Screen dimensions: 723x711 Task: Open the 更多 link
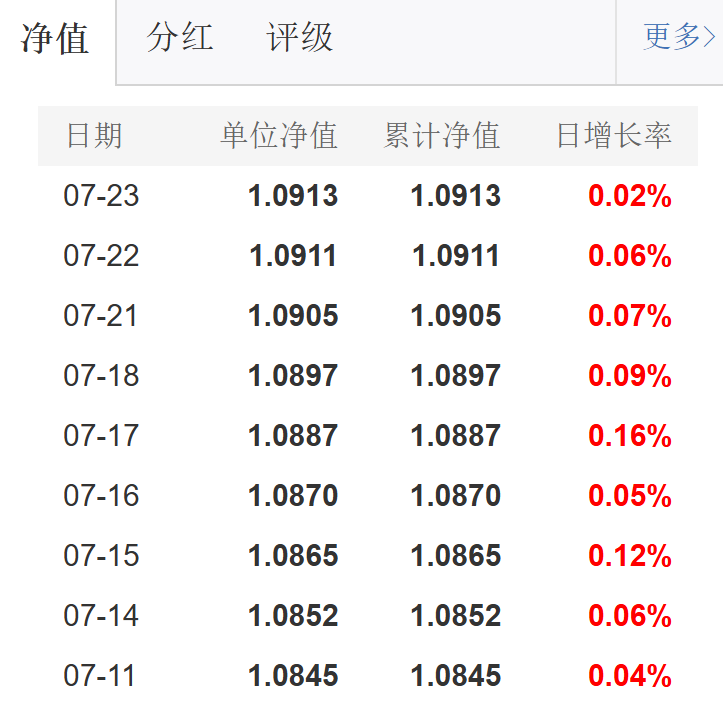click(679, 36)
